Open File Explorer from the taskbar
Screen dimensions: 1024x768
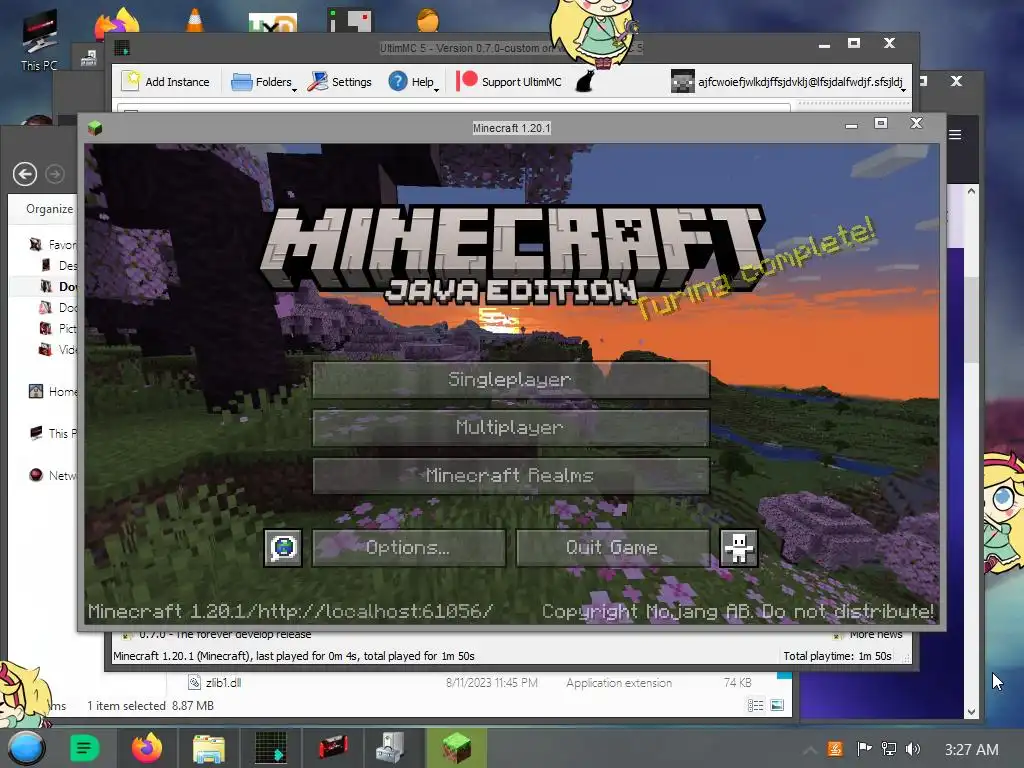pyautogui.click(x=209, y=748)
